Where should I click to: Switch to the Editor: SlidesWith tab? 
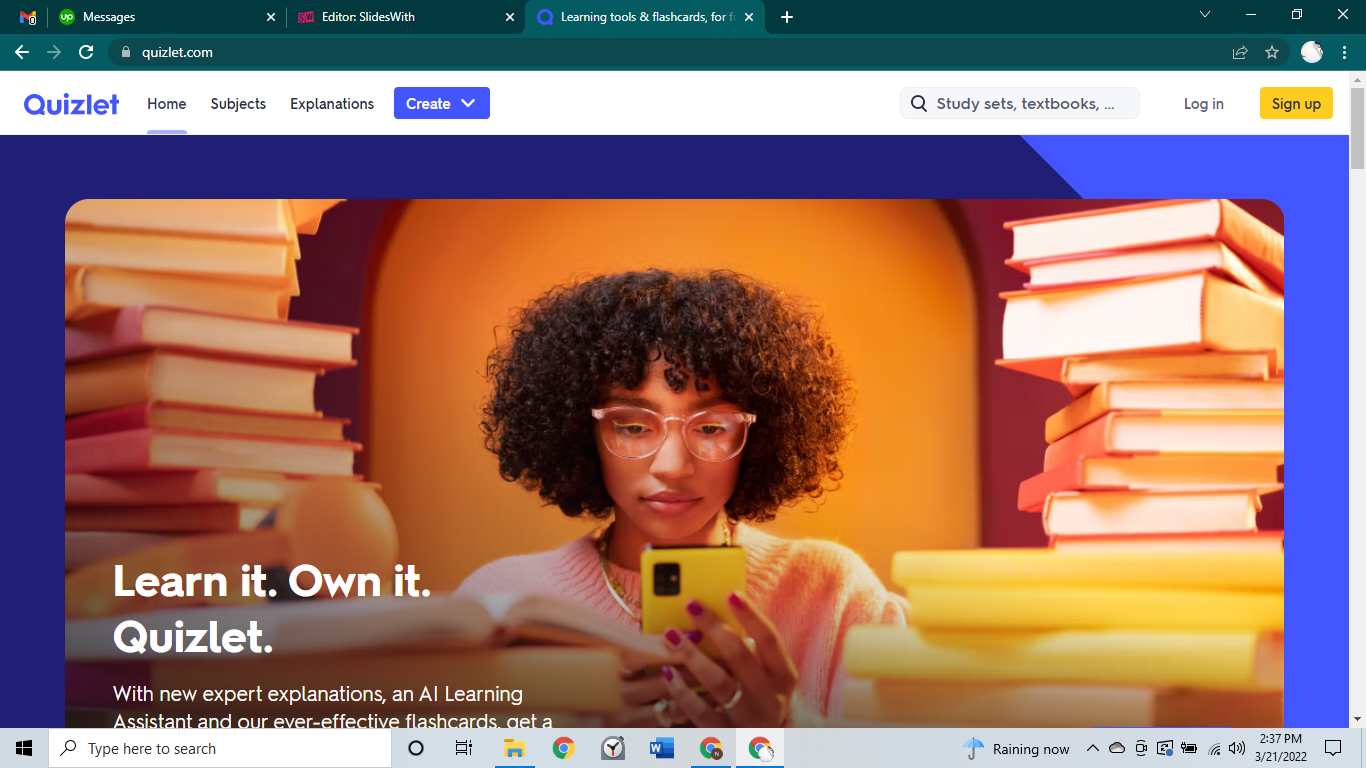coord(405,17)
